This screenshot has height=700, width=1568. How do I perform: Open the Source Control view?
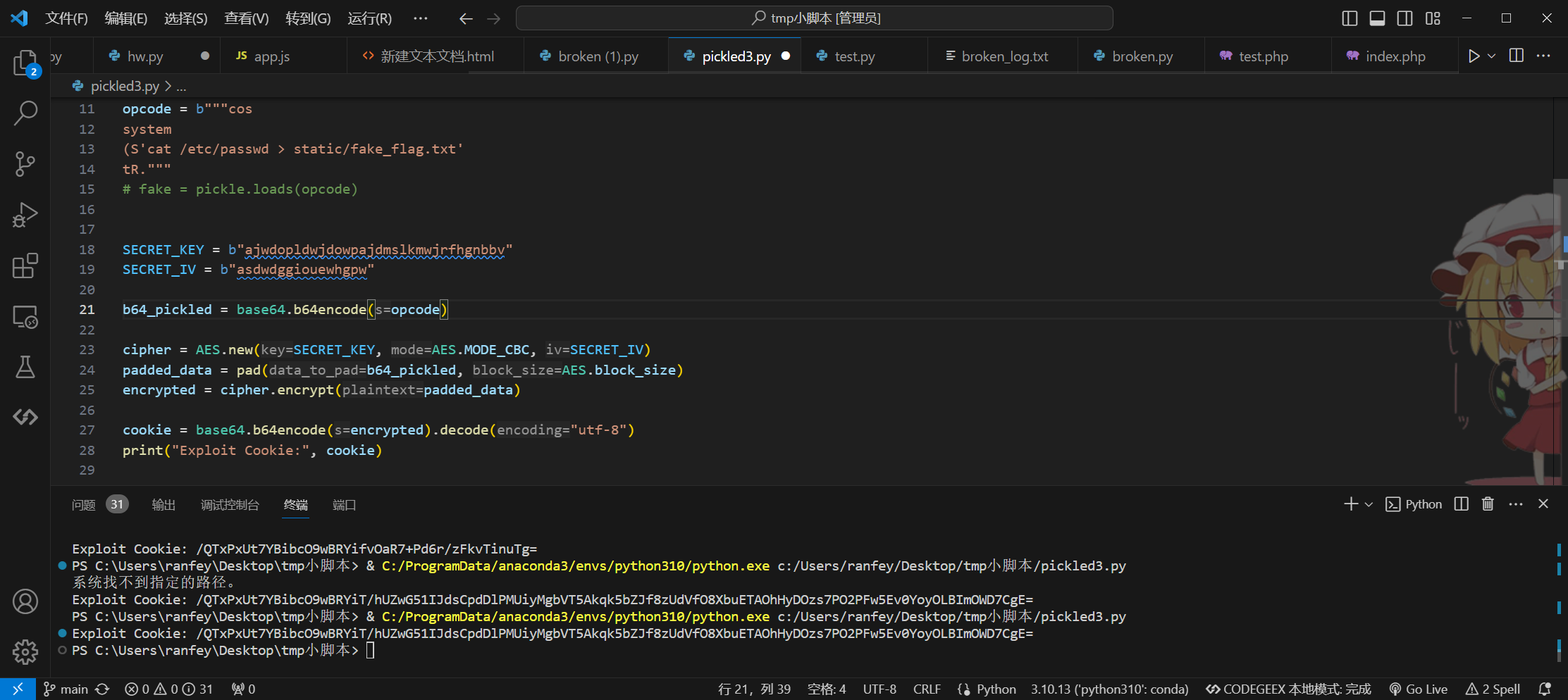click(25, 163)
